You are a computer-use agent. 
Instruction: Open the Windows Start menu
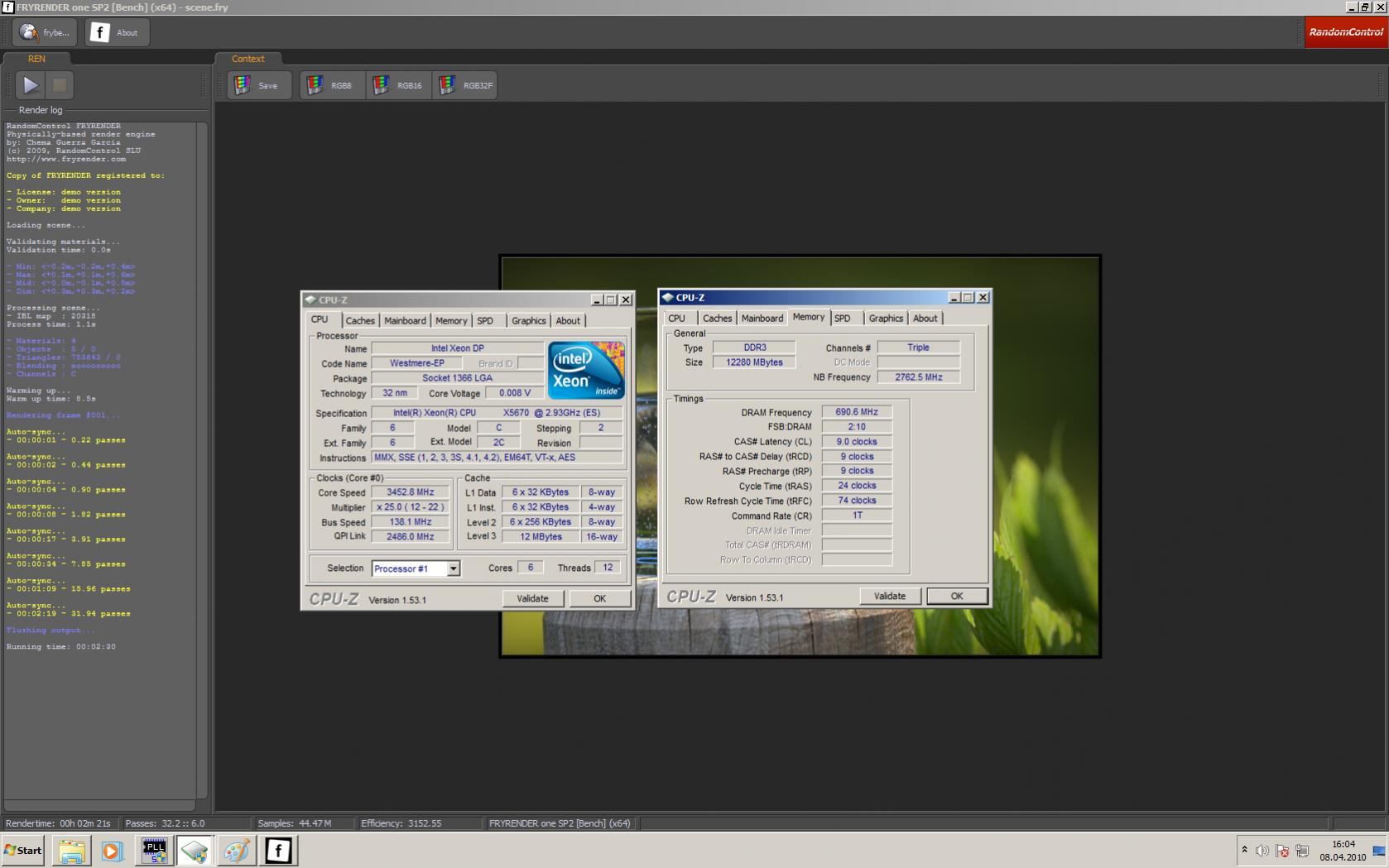[23, 850]
